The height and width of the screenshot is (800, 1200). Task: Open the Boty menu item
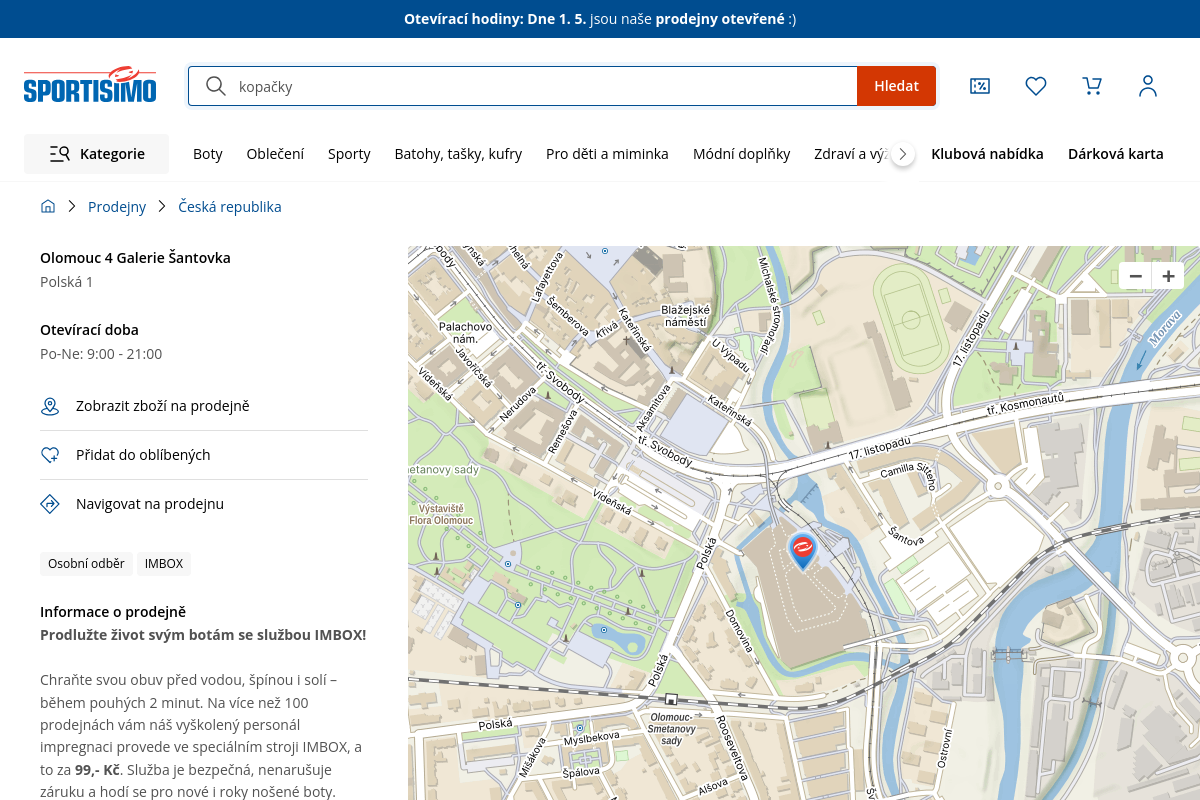208,154
